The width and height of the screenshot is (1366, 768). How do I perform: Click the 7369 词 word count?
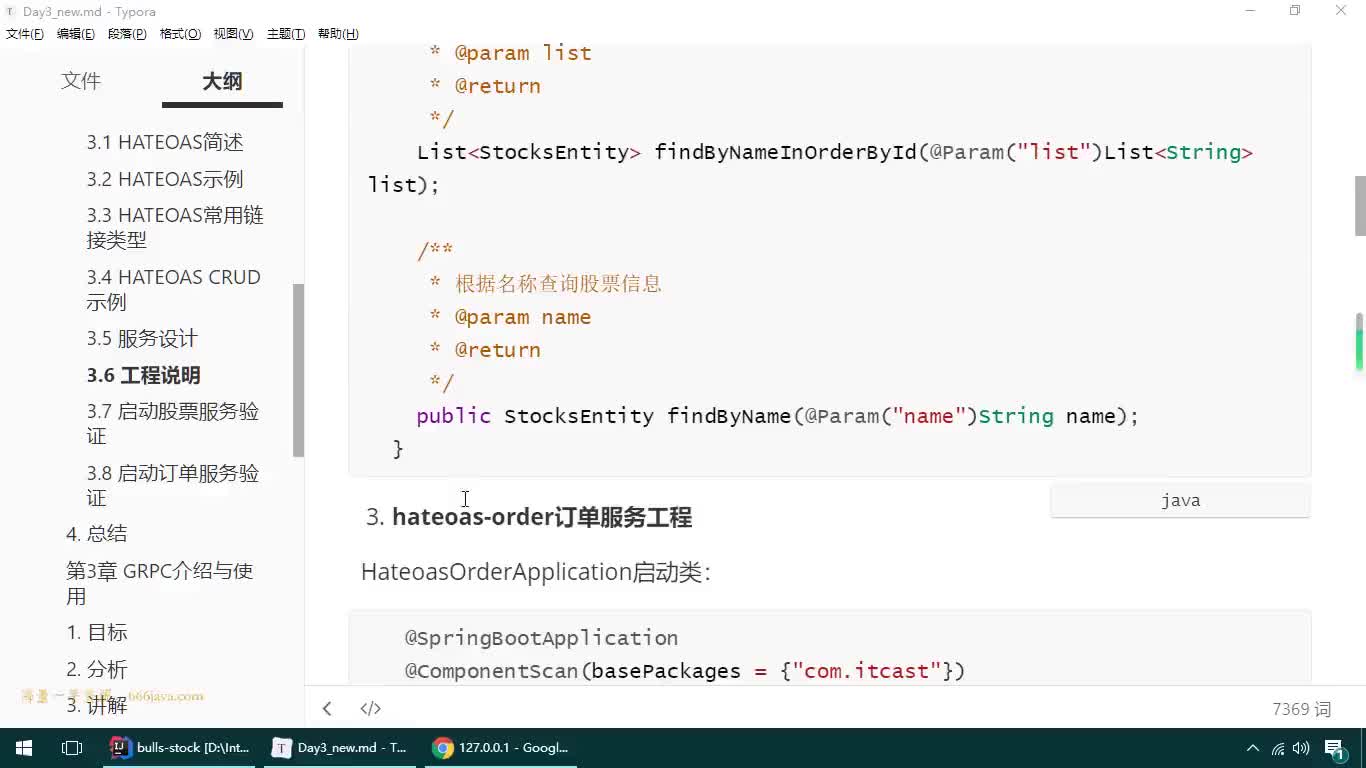(1302, 709)
